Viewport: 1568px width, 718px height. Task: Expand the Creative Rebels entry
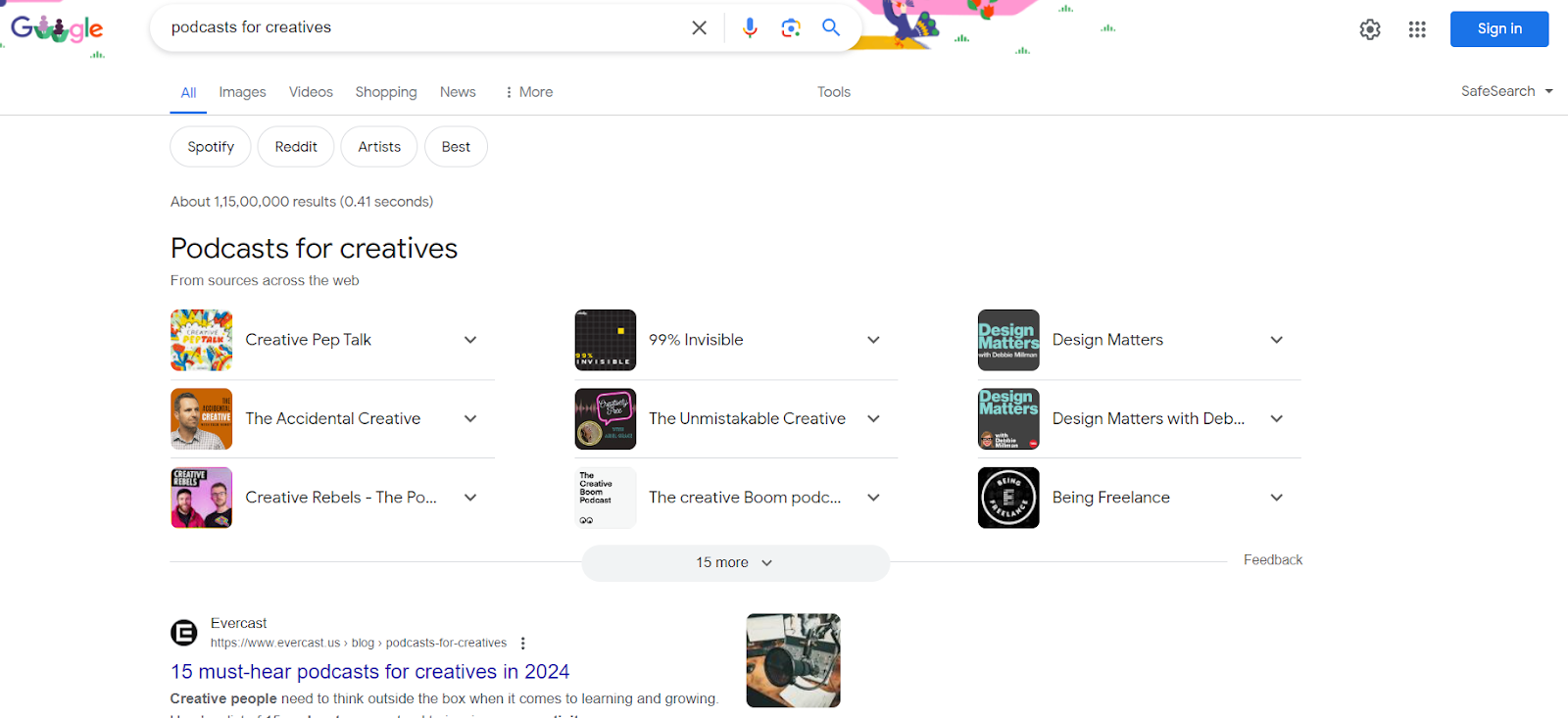pos(470,498)
